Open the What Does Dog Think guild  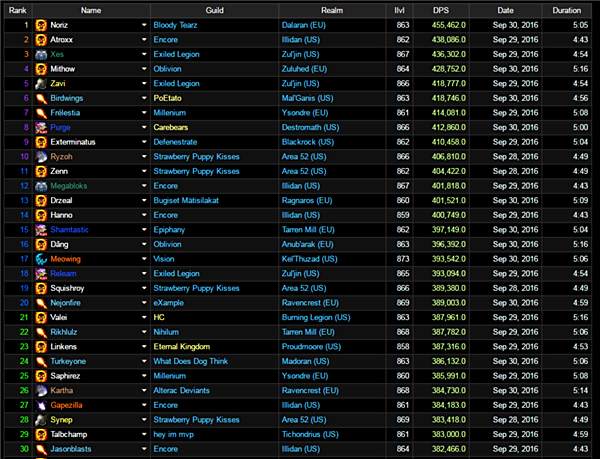point(191,361)
